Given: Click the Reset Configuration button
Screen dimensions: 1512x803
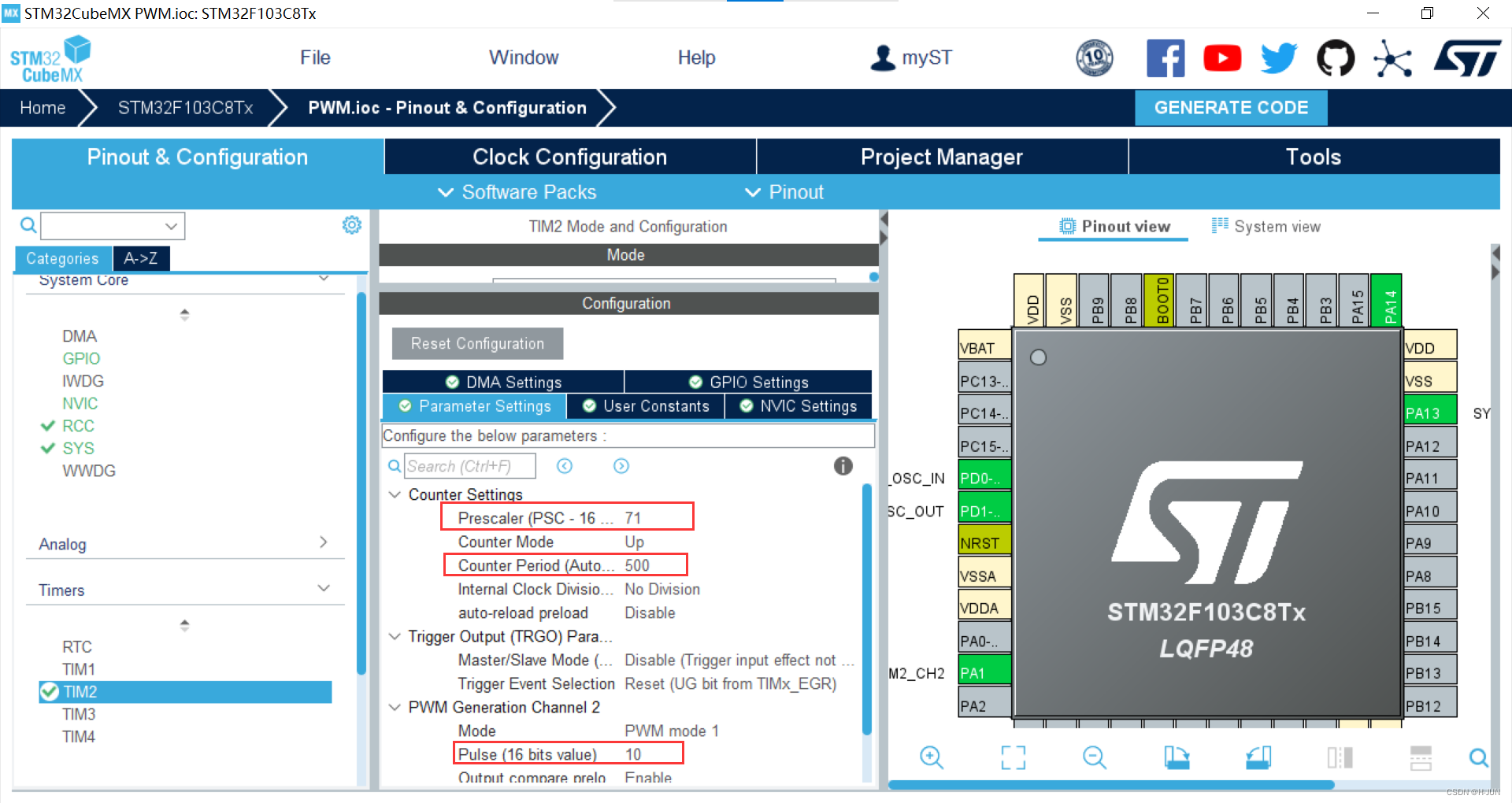Looking at the screenshot, I should coord(477,343).
